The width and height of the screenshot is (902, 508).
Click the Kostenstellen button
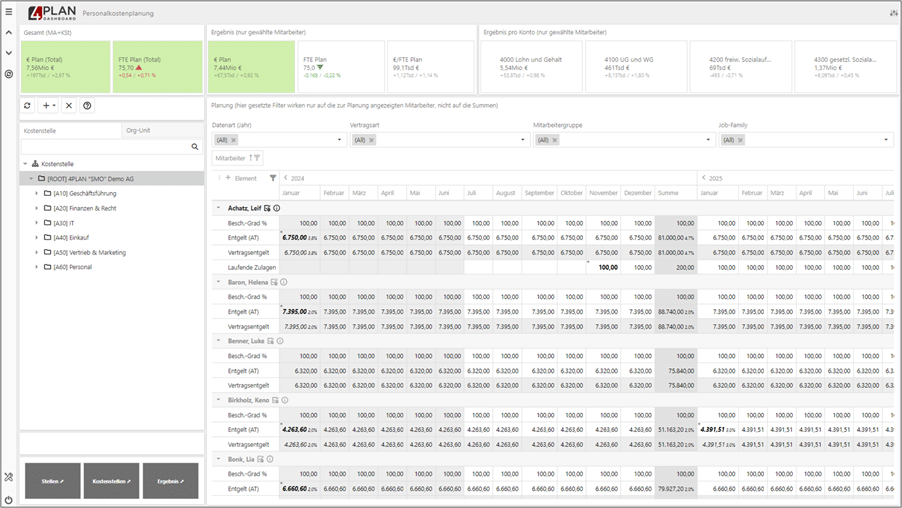tap(112, 481)
